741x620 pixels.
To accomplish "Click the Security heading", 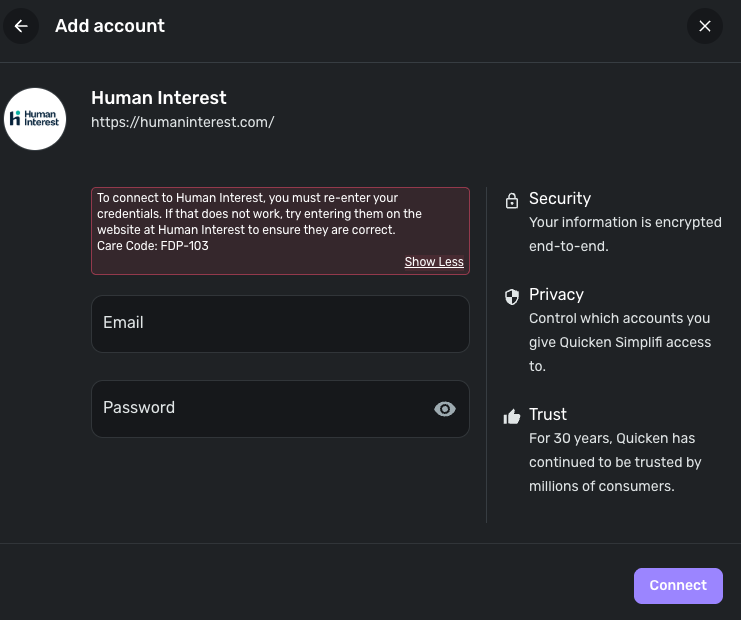I will coord(560,198).
